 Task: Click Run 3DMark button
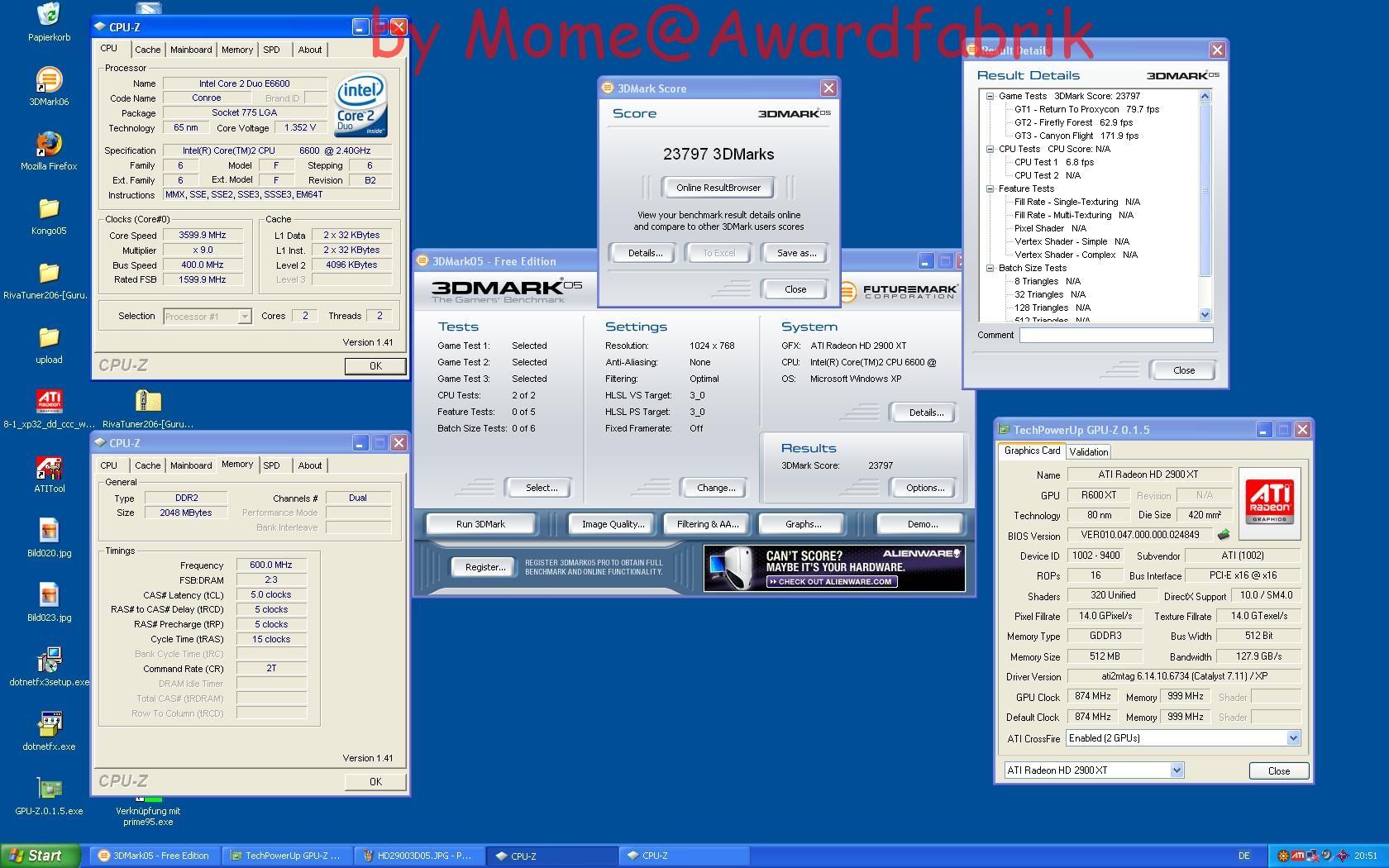coord(480,524)
